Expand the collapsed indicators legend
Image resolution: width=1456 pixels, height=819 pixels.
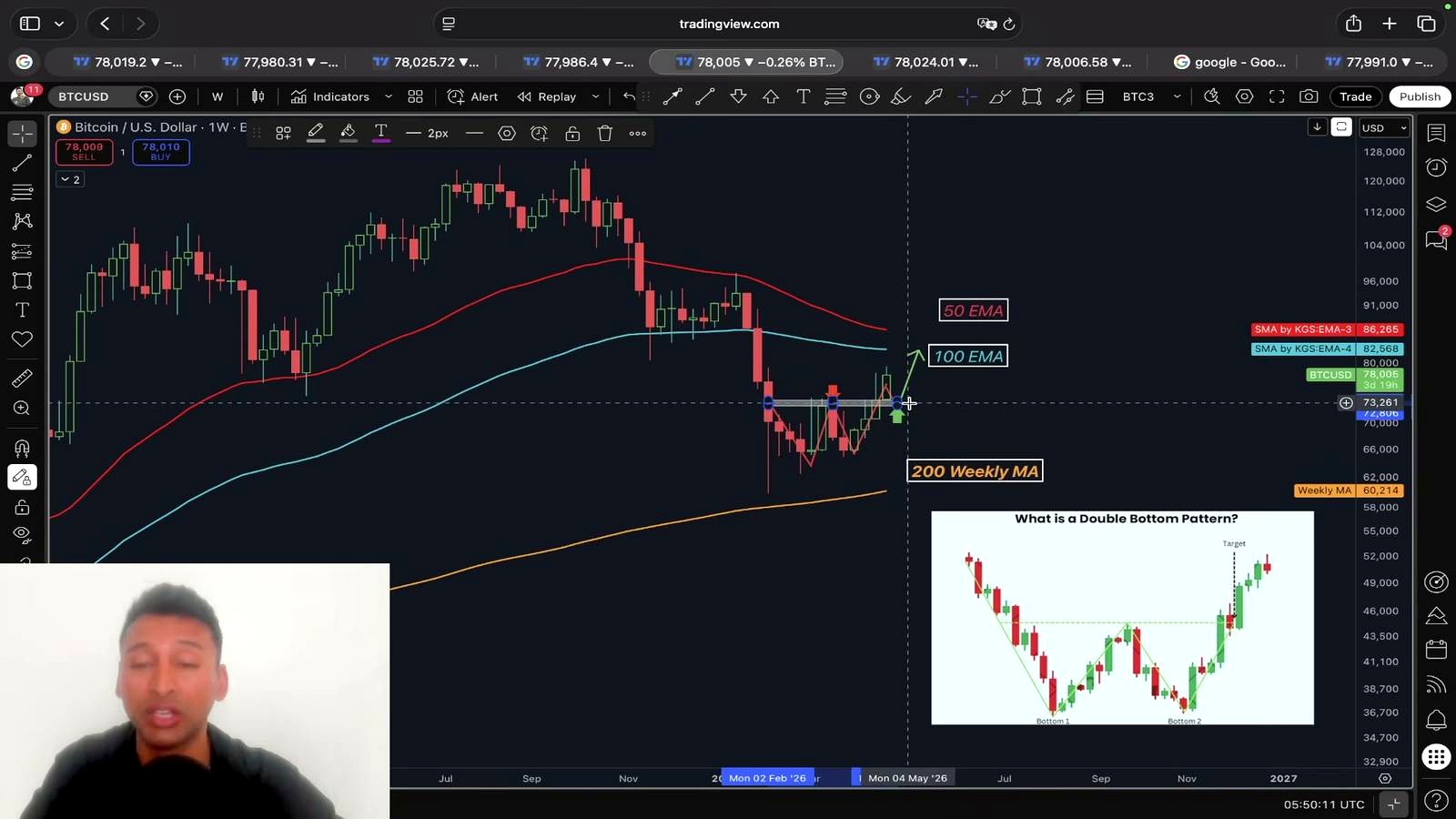pos(70,179)
